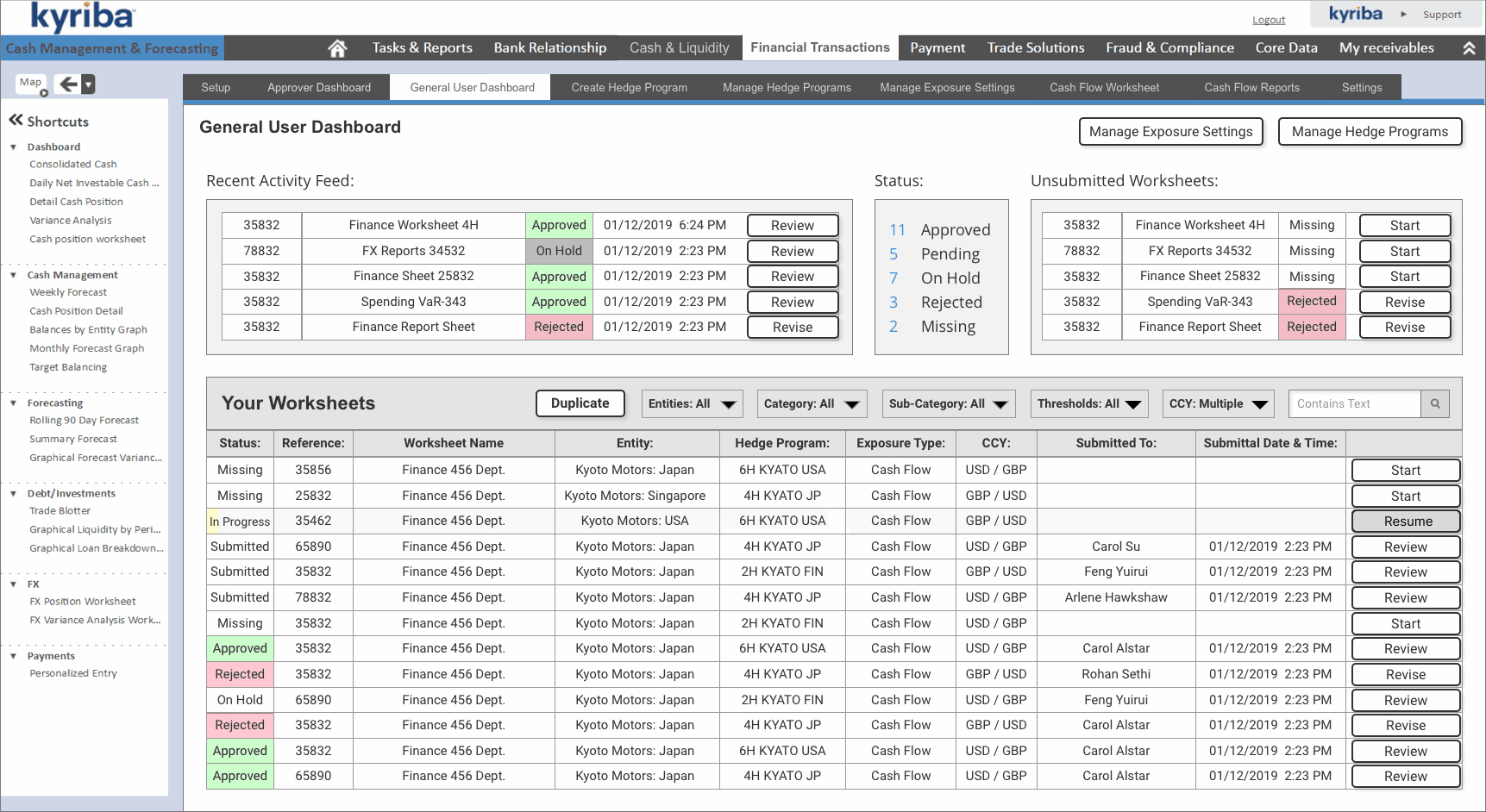
Task: Open the Entities: All dropdown
Action: [x=692, y=403]
